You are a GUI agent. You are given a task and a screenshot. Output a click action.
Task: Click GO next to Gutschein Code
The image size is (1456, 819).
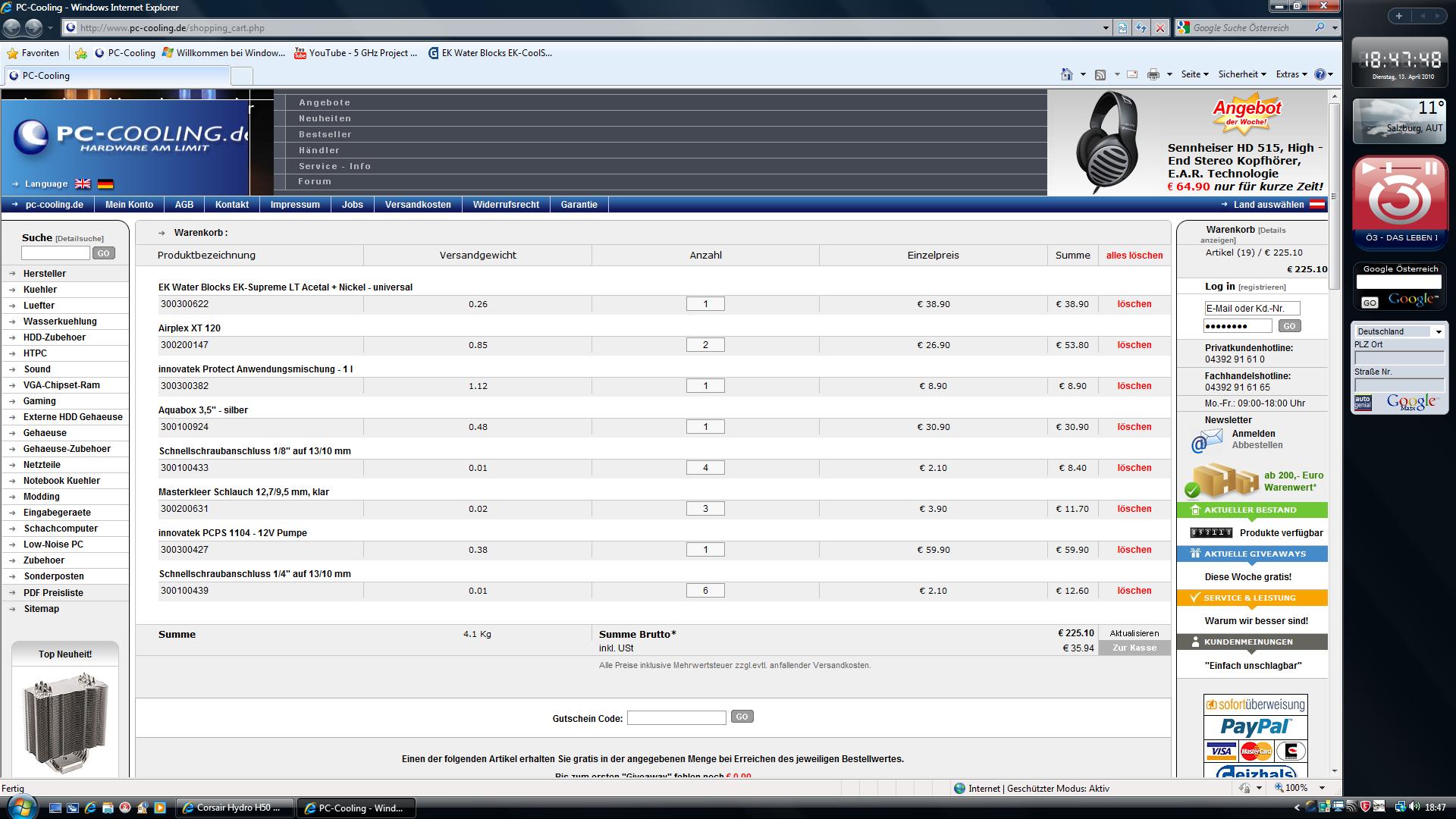[x=742, y=717]
